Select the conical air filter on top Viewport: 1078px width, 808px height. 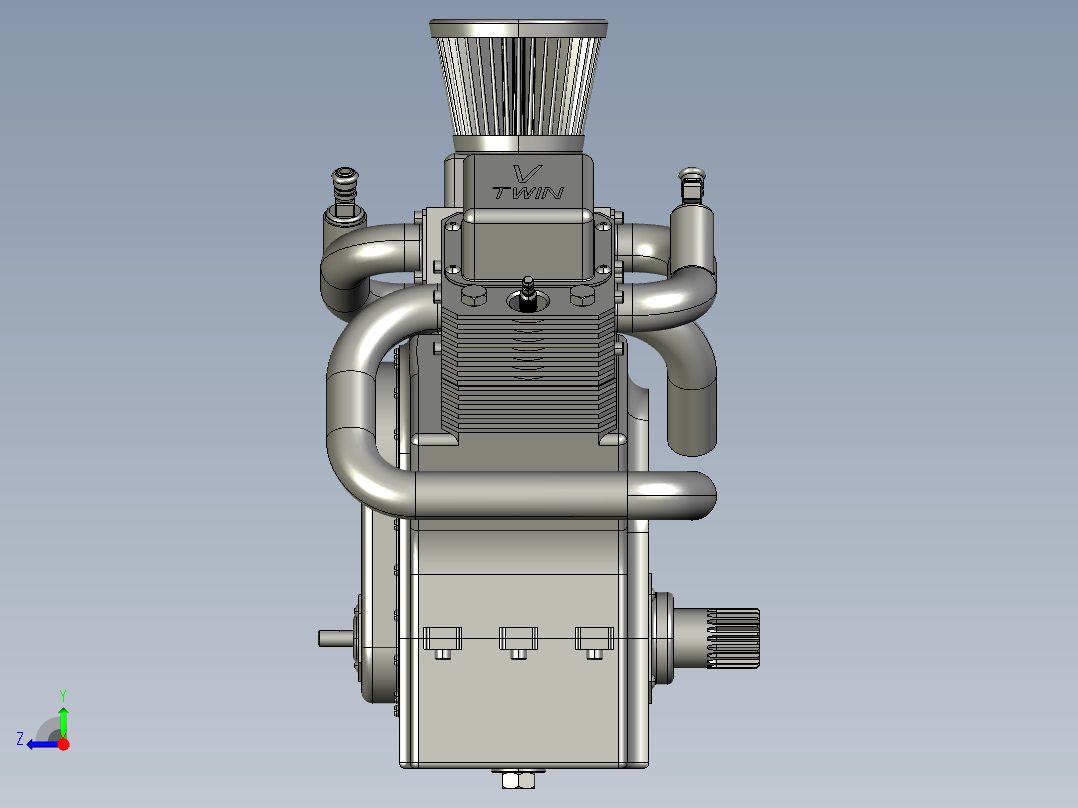(518, 85)
